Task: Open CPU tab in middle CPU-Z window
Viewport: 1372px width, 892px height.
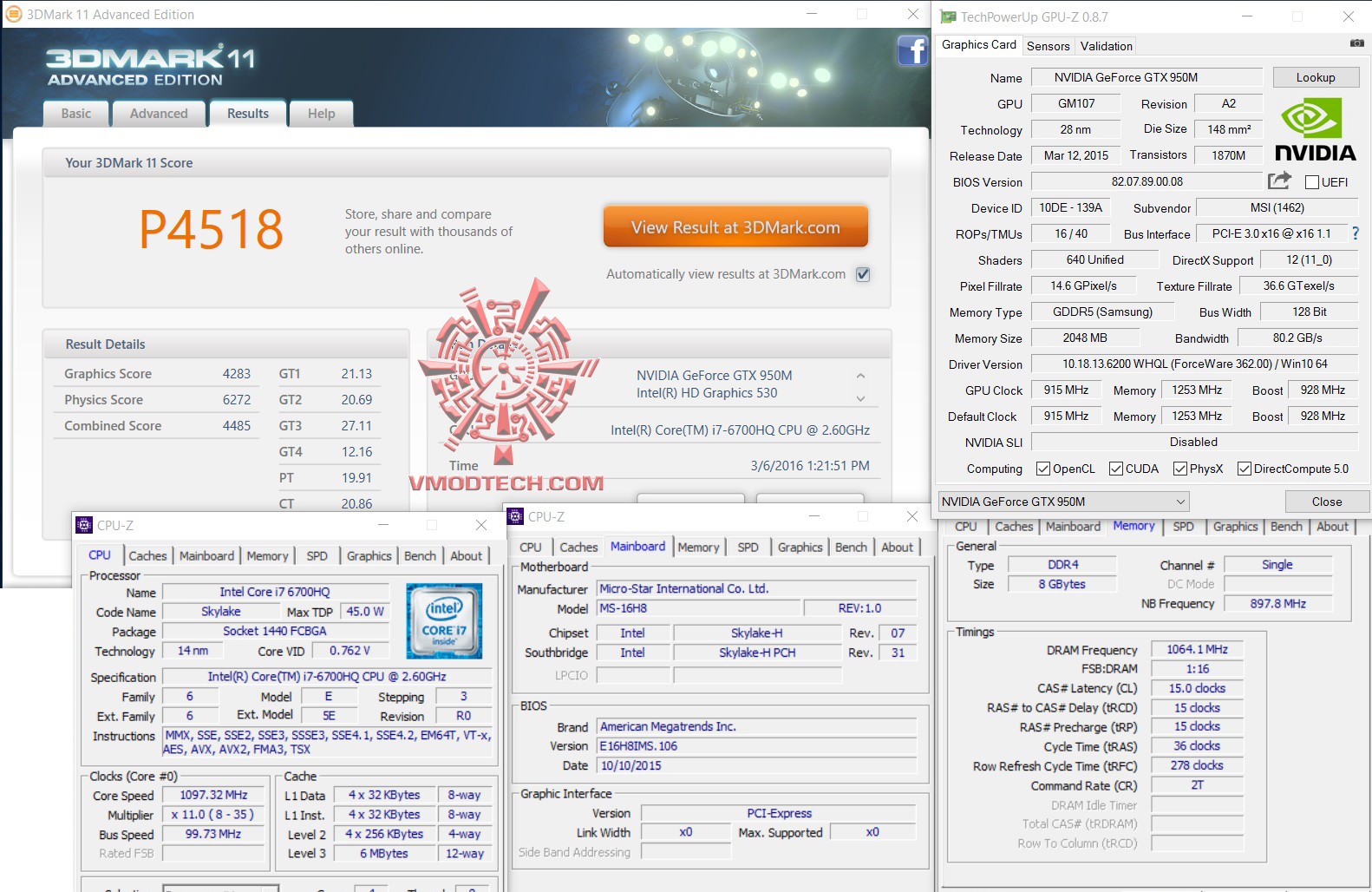Action: click(530, 548)
